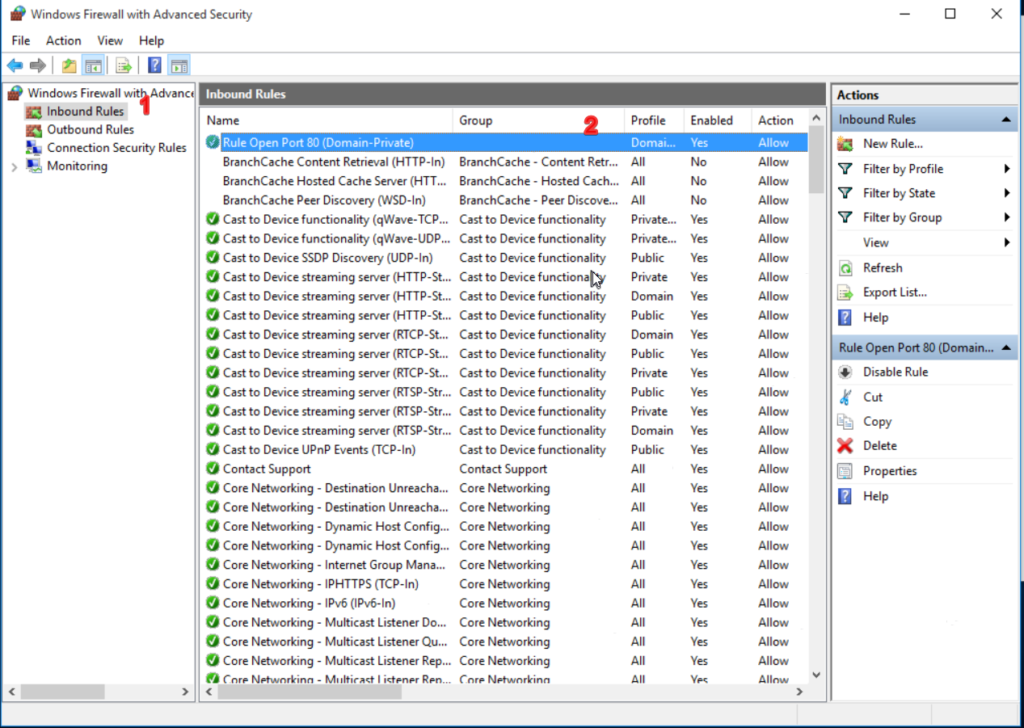Click Disable Rule in Actions pane
Image resolution: width=1024 pixels, height=728 pixels.
tap(895, 372)
